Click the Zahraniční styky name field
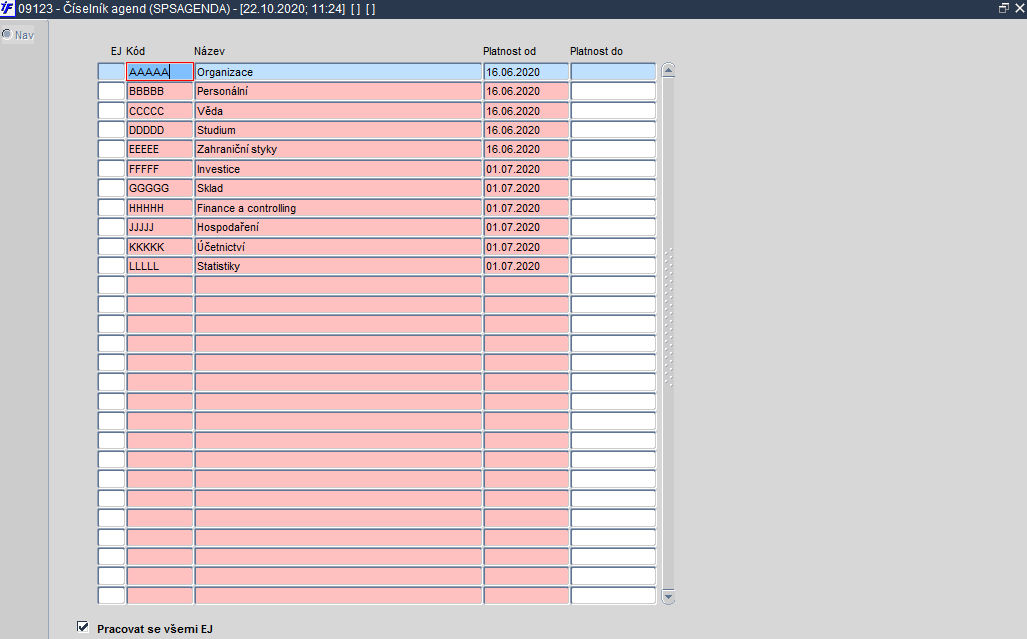This screenshot has height=639, width=1027. point(338,149)
